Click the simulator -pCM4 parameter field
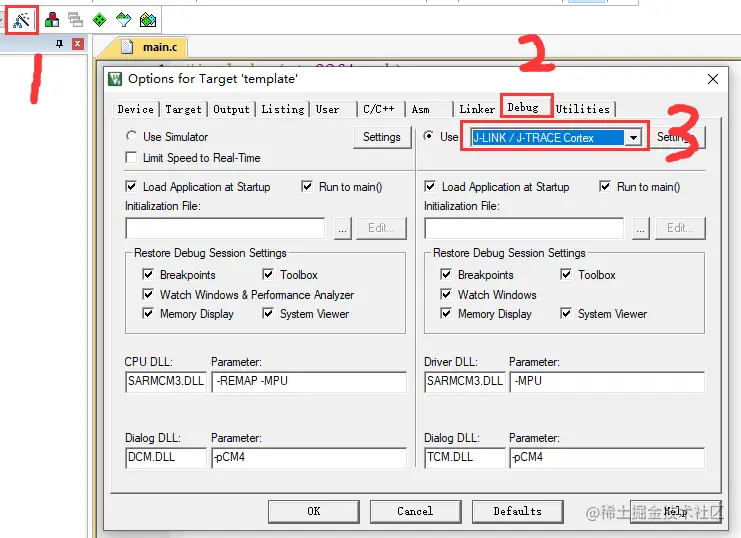Screen dimensions: 741x538 coord(309,458)
